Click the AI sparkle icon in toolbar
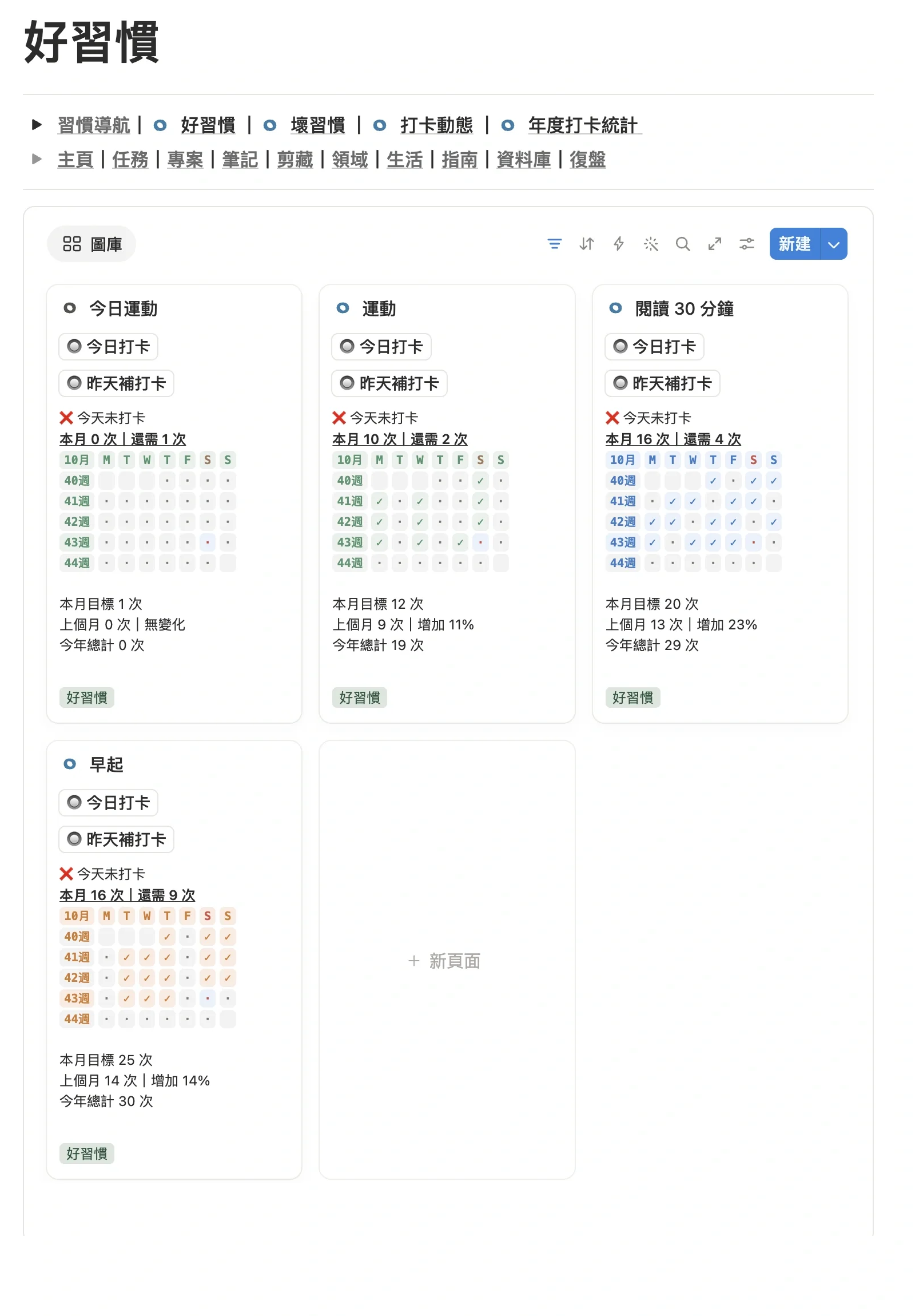 650,244
